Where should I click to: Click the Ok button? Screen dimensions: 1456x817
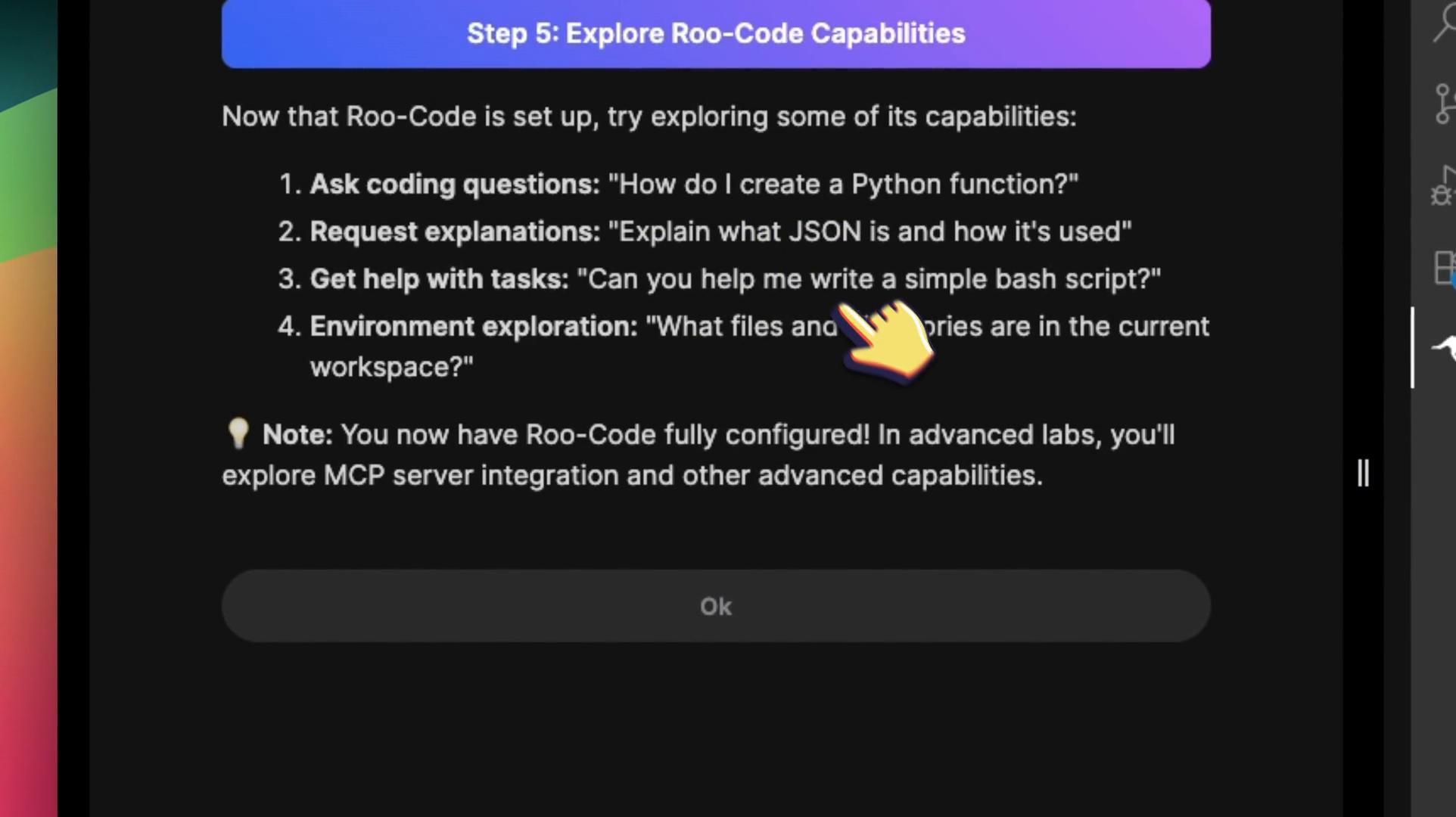716,606
